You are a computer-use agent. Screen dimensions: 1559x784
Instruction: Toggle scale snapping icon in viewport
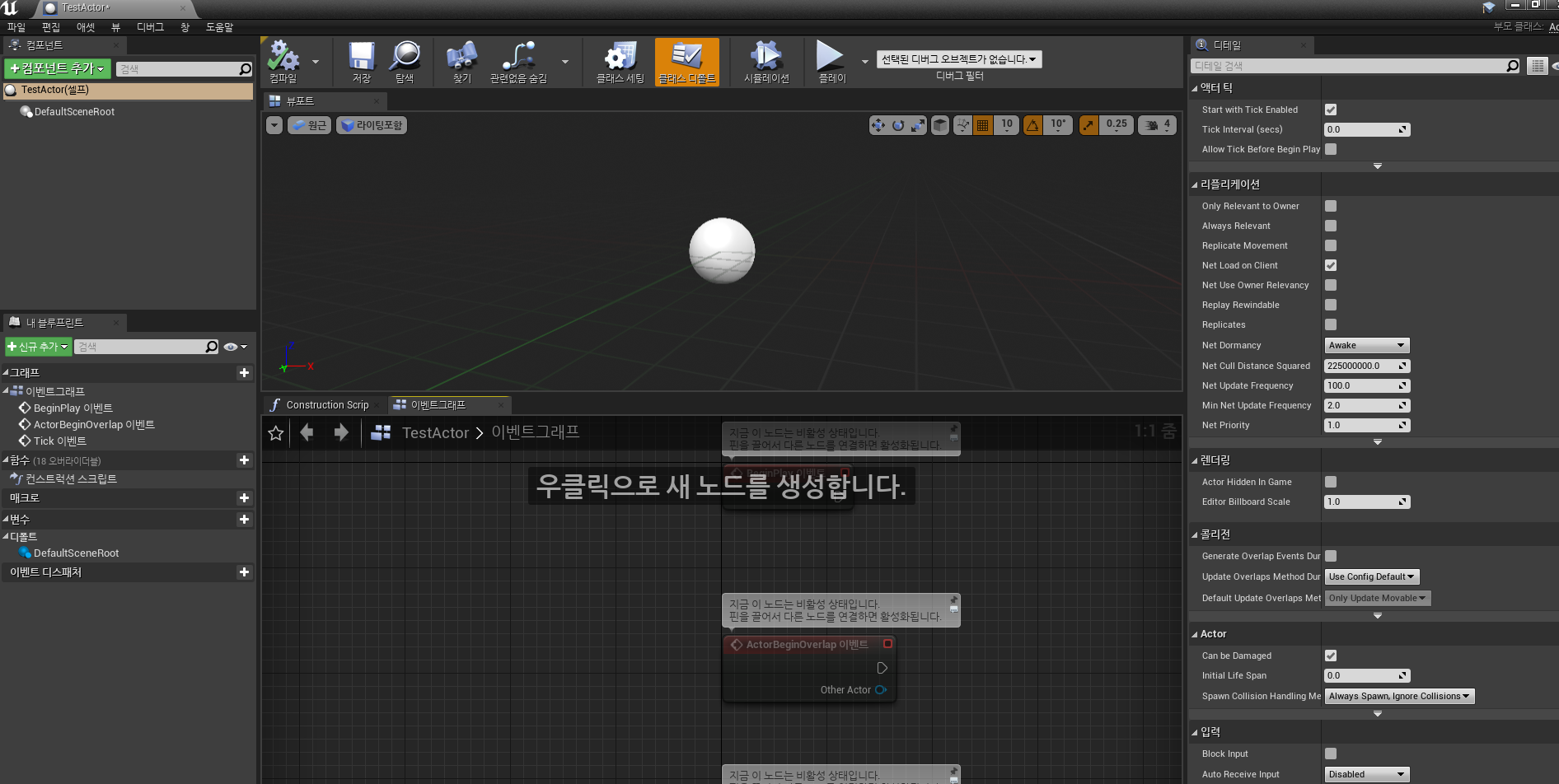click(x=1088, y=125)
